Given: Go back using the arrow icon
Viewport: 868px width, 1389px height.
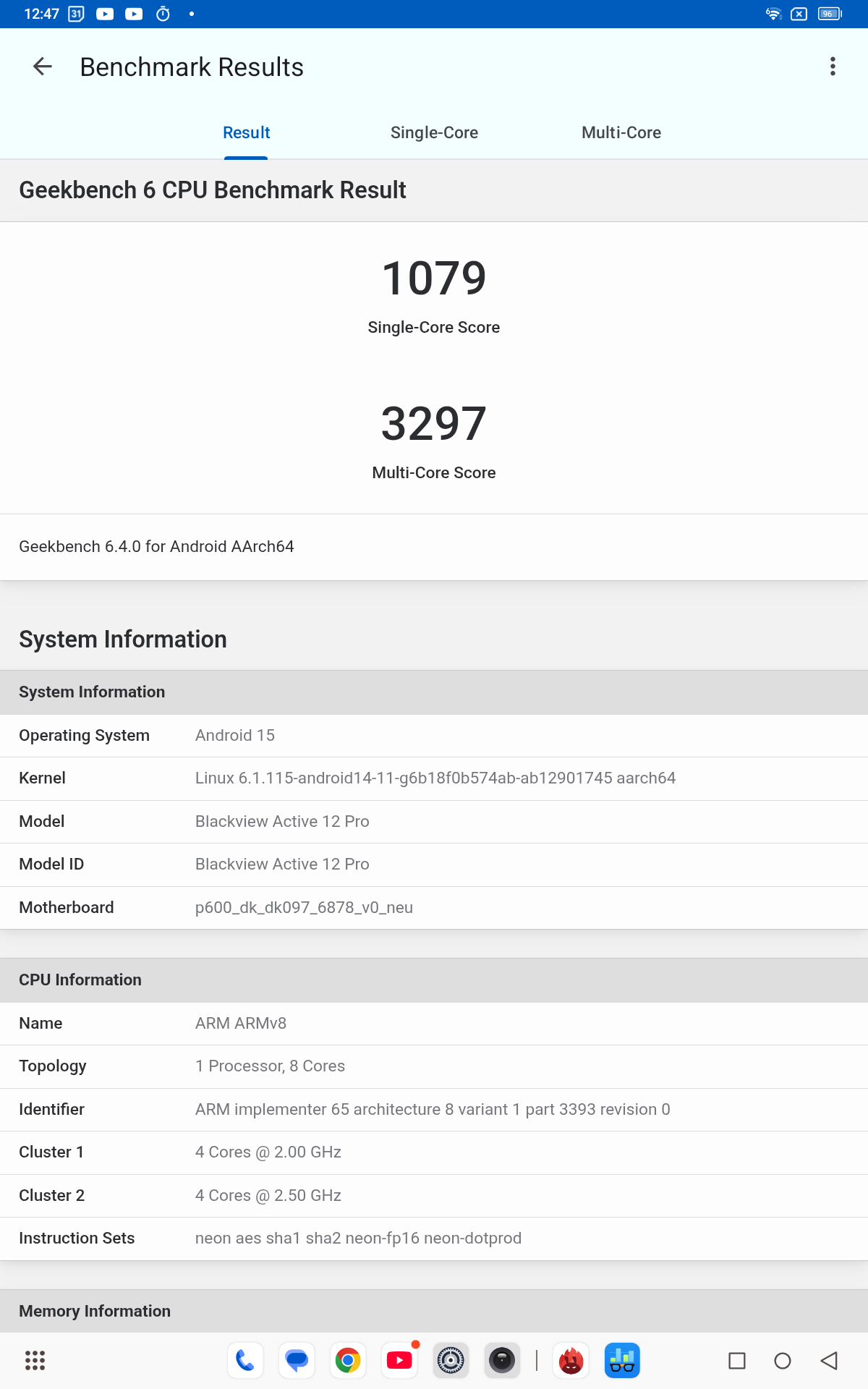Looking at the screenshot, I should 43,67.
